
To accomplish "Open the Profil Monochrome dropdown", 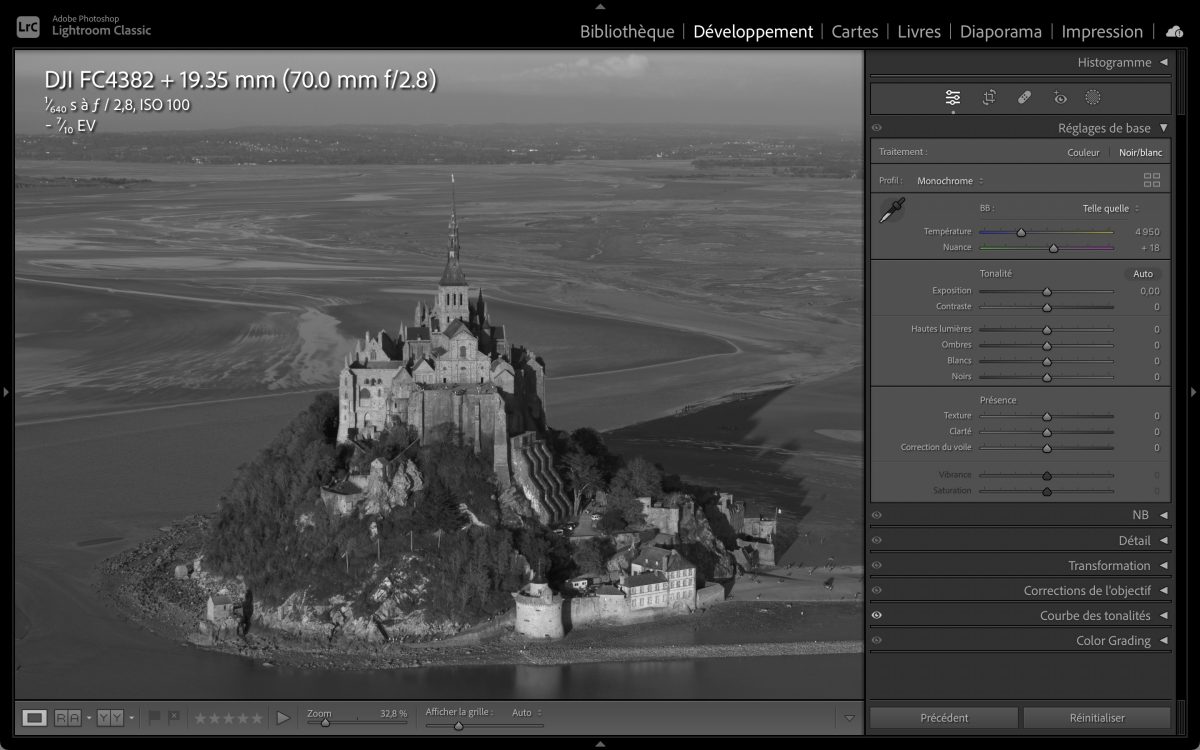I will 949,181.
